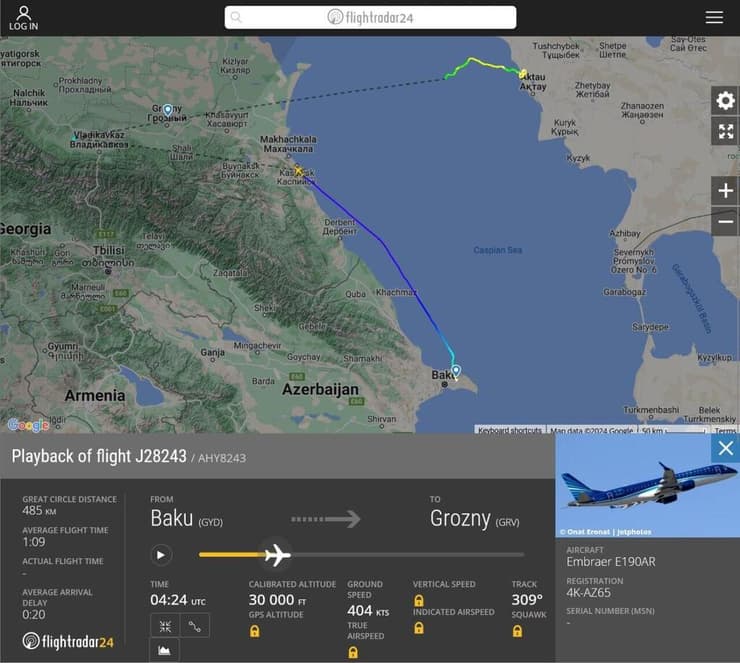This screenshot has height=663, width=740.
Task: Toggle fullscreen map view
Action: click(x=725, y=131)
